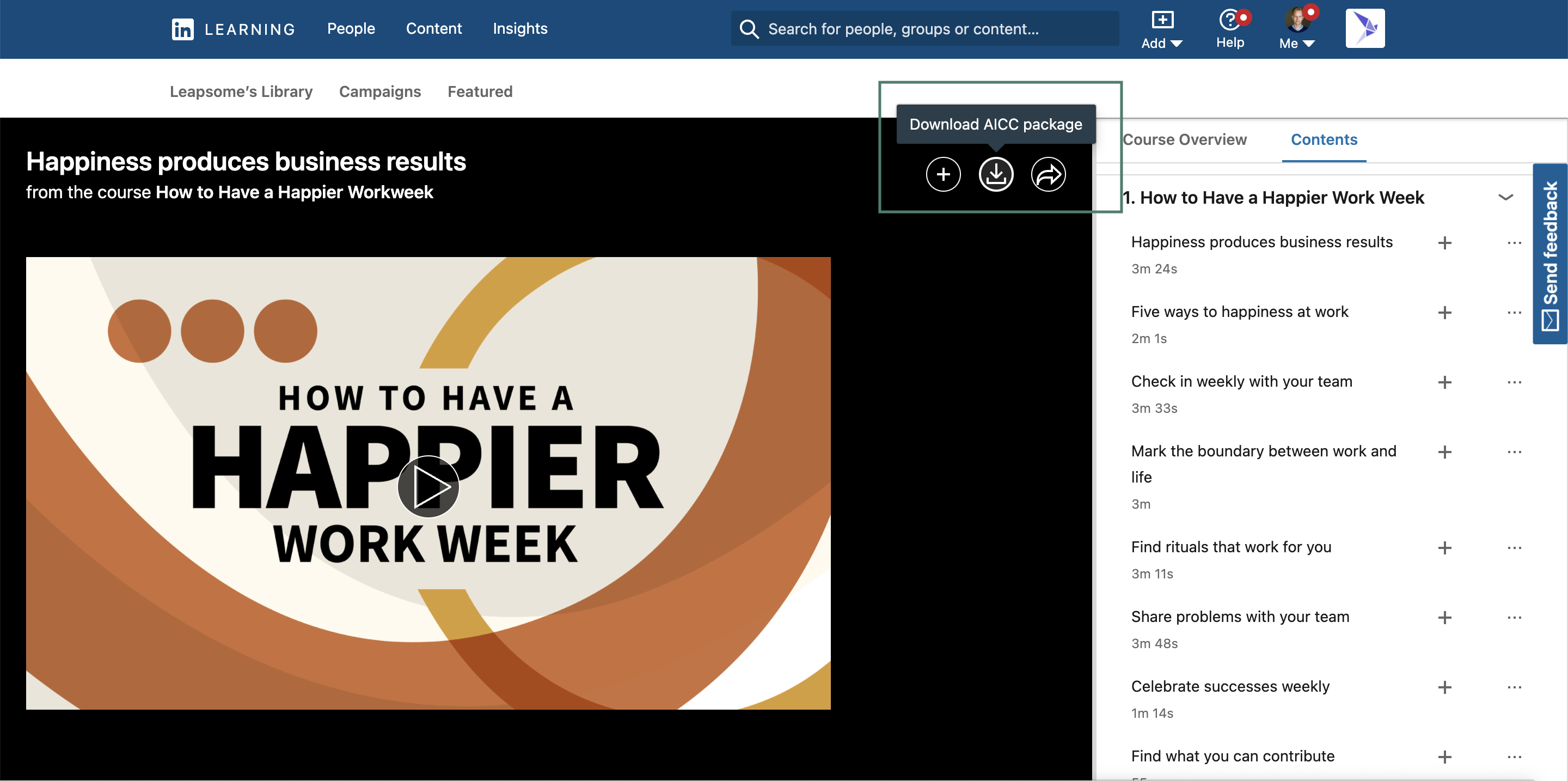Viewport: 1568px width, 781px height.
Task: Download the AICC package icon
Action: [996, 174]
